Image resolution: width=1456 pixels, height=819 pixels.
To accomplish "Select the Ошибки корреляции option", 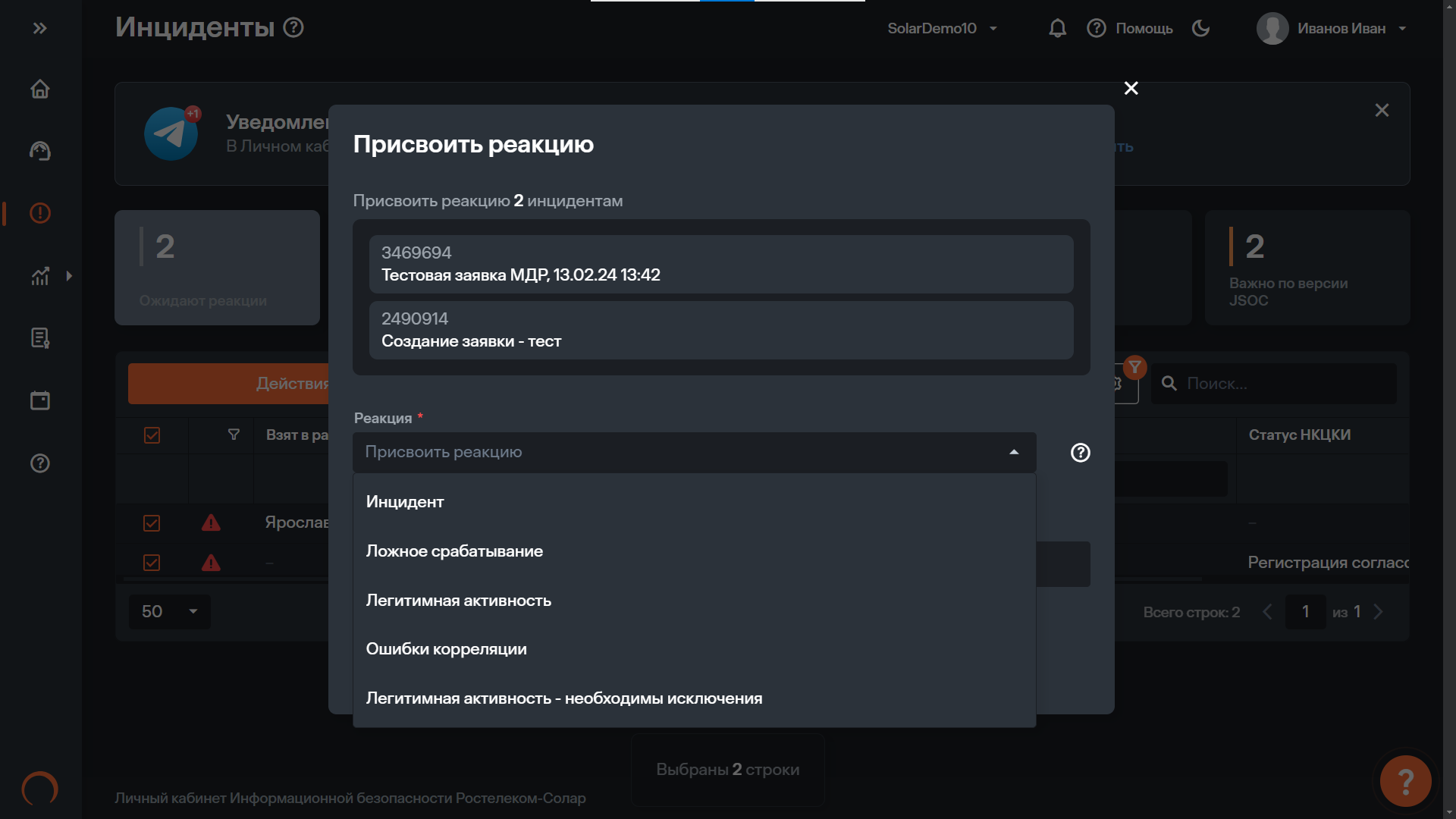I will click(446, 649).
